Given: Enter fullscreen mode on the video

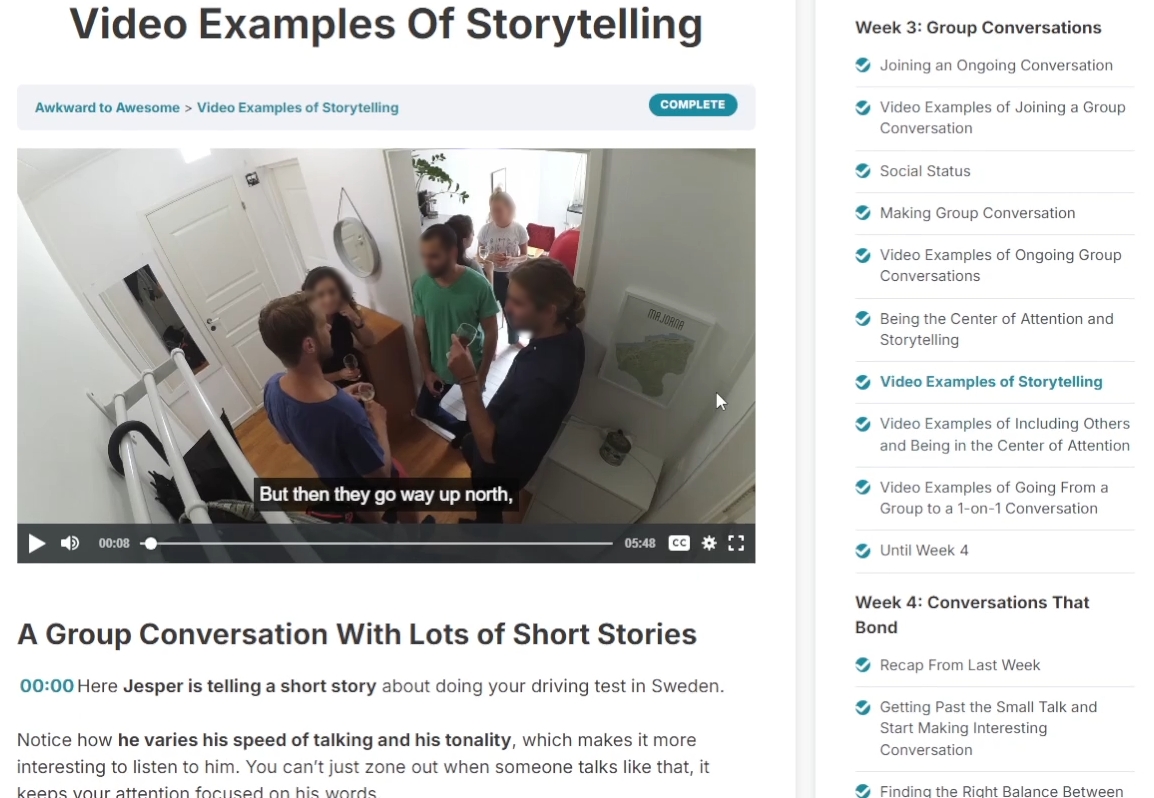Looking at the screenshot, I should (736, 543).
